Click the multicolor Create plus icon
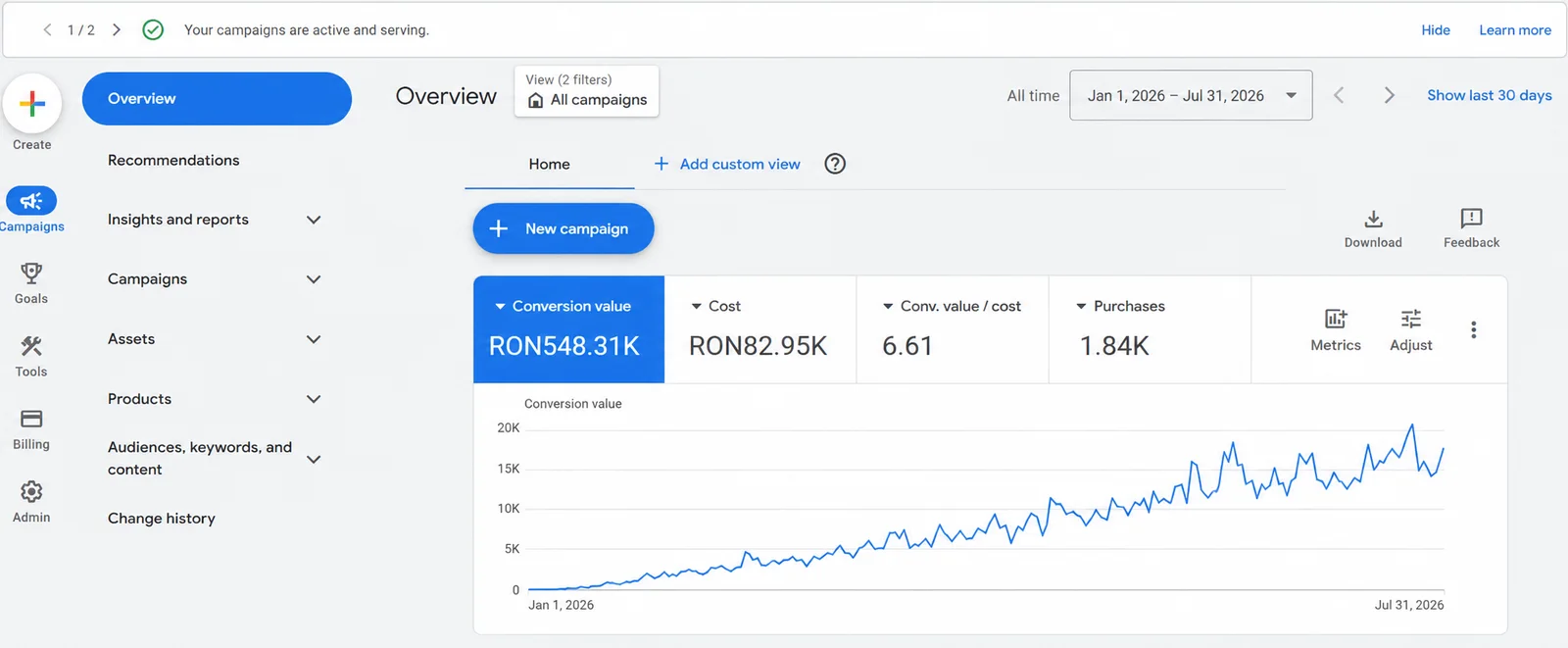Screen dimensions: 1568x648 [x=32, y=103]
